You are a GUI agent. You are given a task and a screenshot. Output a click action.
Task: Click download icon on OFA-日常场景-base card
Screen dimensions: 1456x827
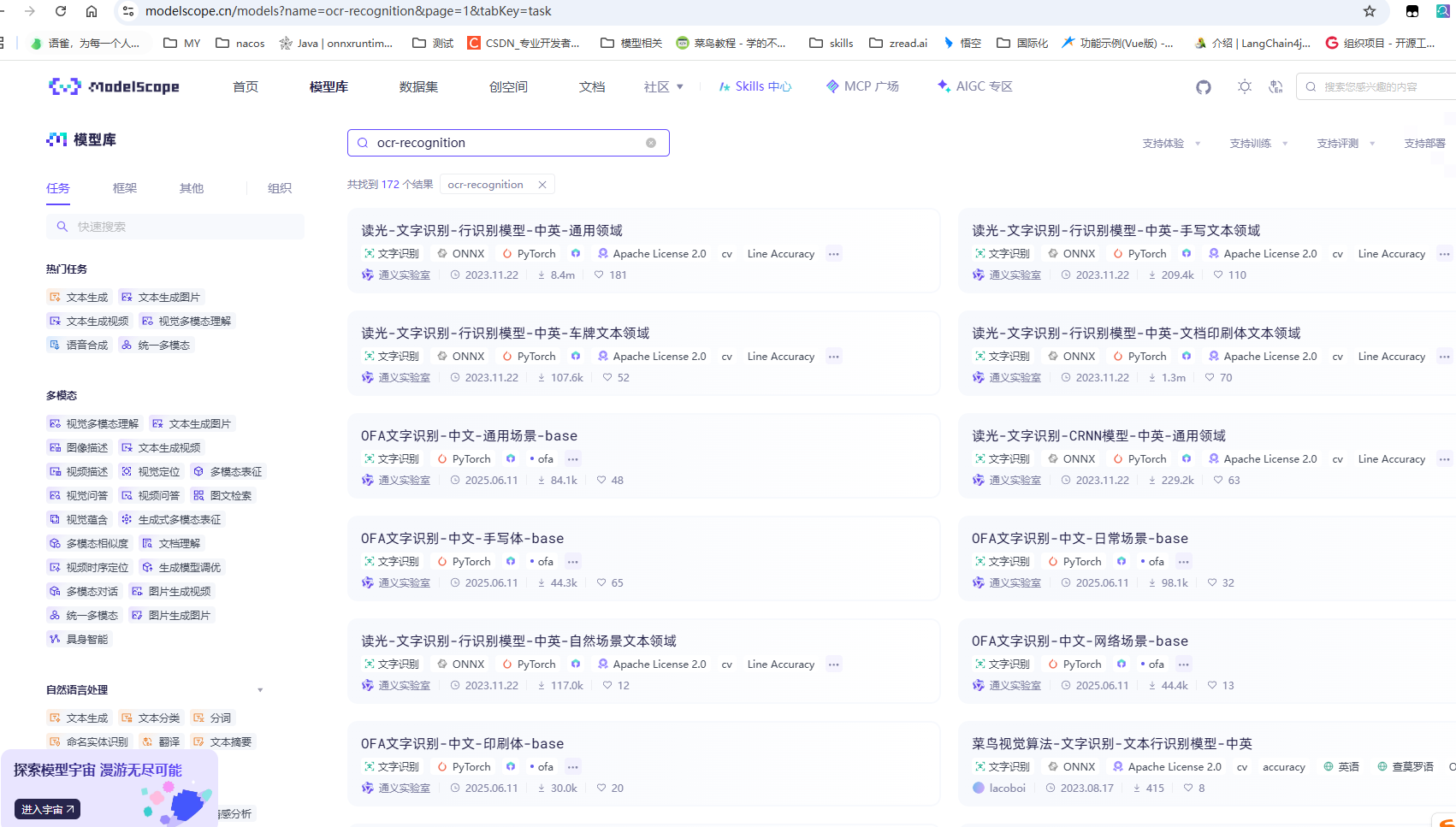click(1152, 583)
